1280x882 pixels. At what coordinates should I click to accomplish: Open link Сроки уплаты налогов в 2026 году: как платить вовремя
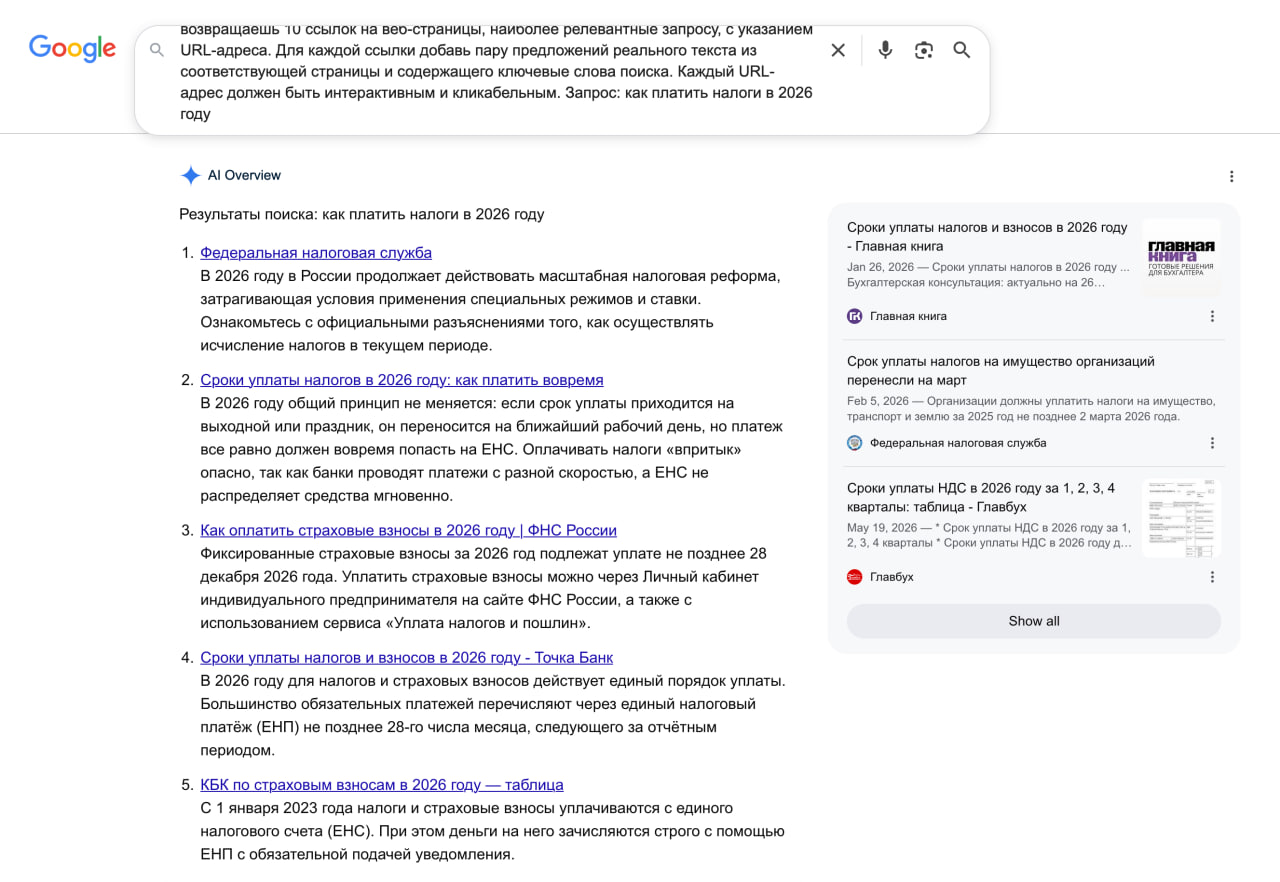click(402, 380)
